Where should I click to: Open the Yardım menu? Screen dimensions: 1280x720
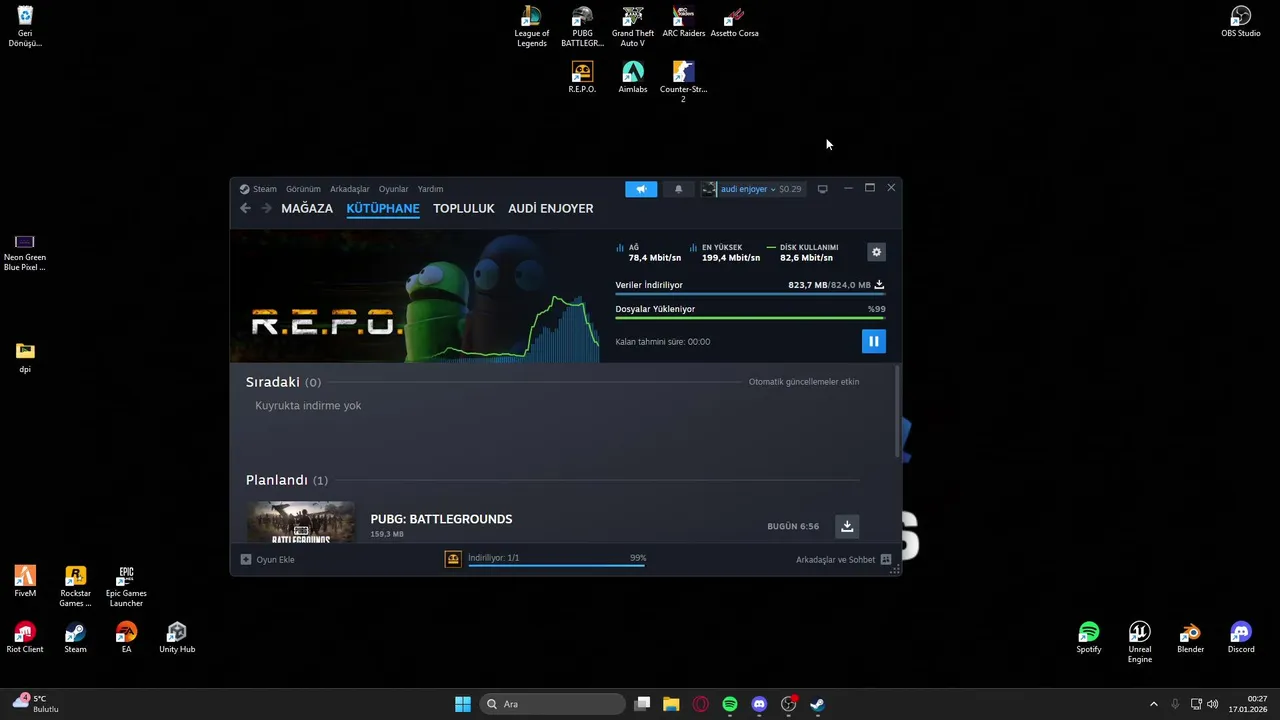[x=430, y=189]
